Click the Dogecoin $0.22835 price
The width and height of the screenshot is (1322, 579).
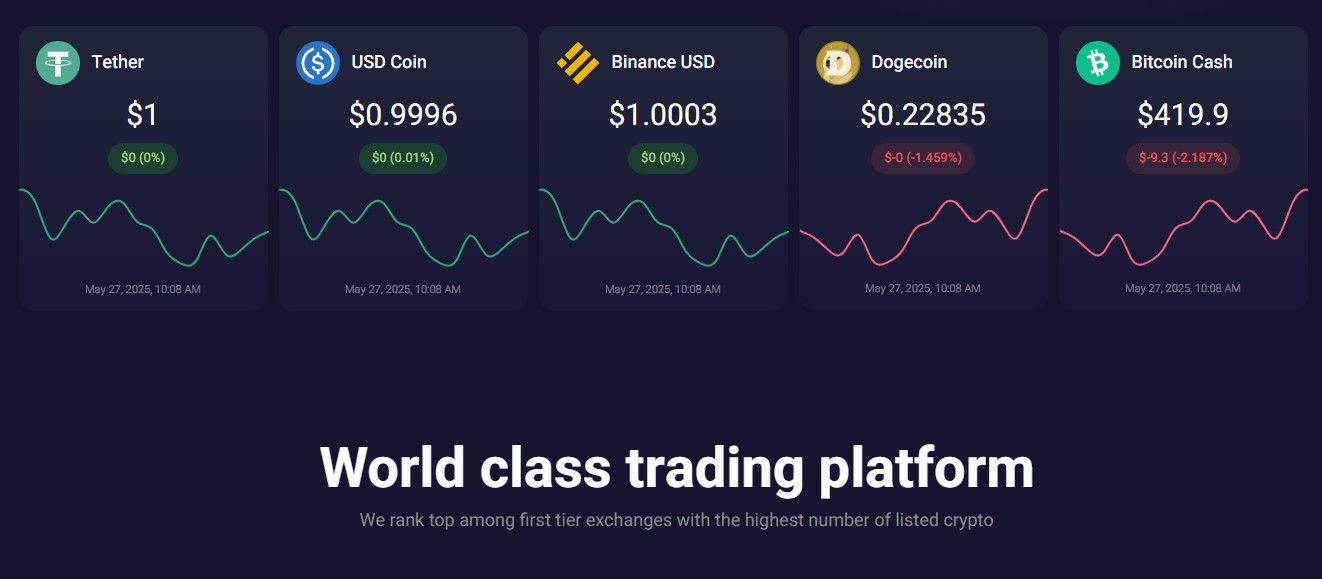coord(923,115)
